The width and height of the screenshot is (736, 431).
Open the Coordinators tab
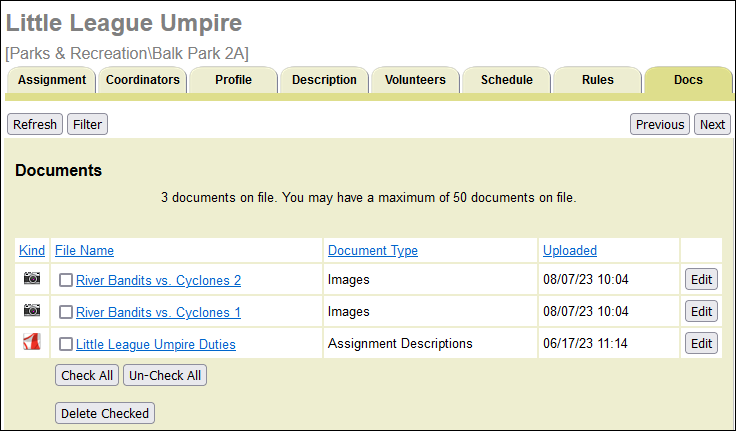tap(143, 80)
